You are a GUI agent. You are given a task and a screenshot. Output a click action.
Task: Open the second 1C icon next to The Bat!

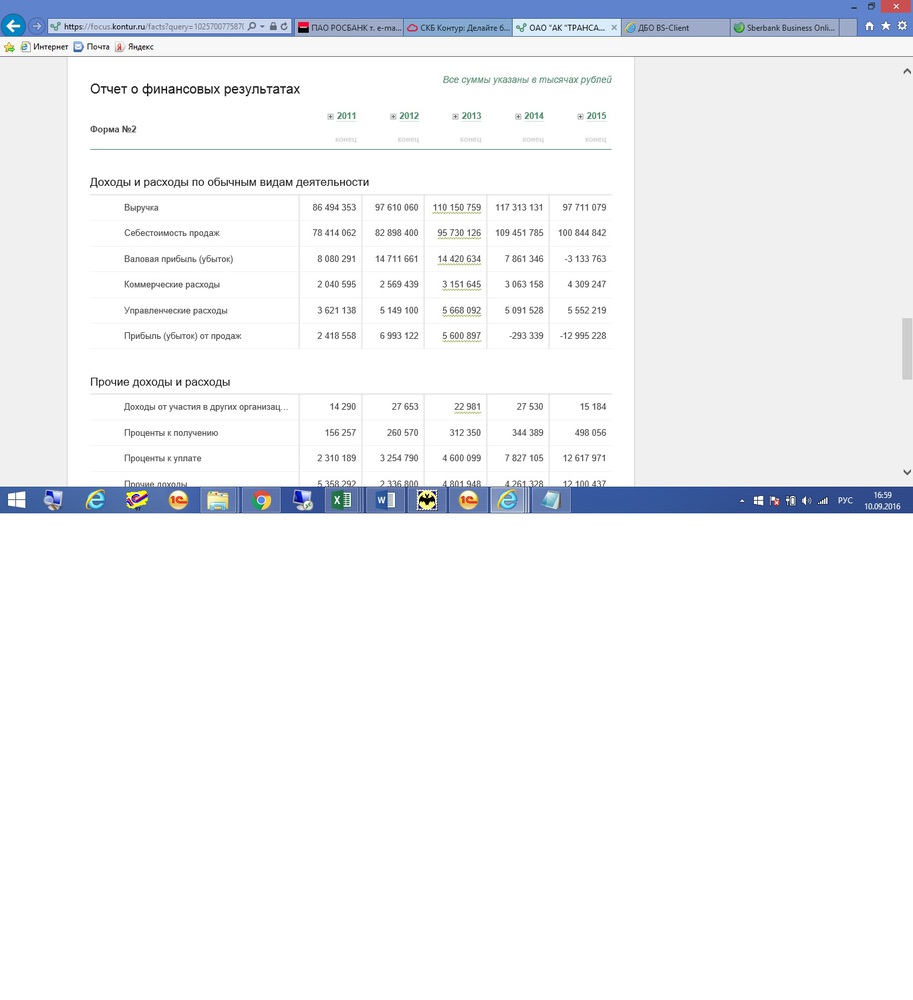coord(469,501)
